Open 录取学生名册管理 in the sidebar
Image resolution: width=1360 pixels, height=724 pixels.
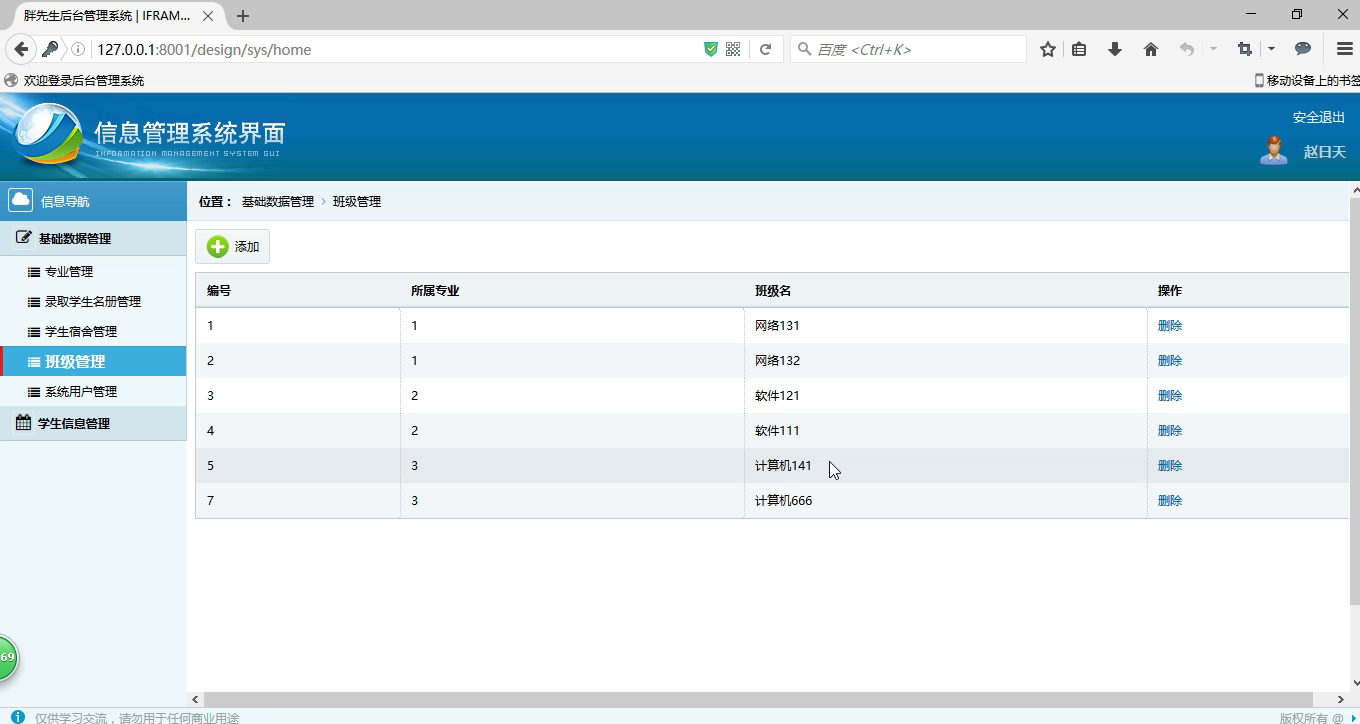[93, 301]
